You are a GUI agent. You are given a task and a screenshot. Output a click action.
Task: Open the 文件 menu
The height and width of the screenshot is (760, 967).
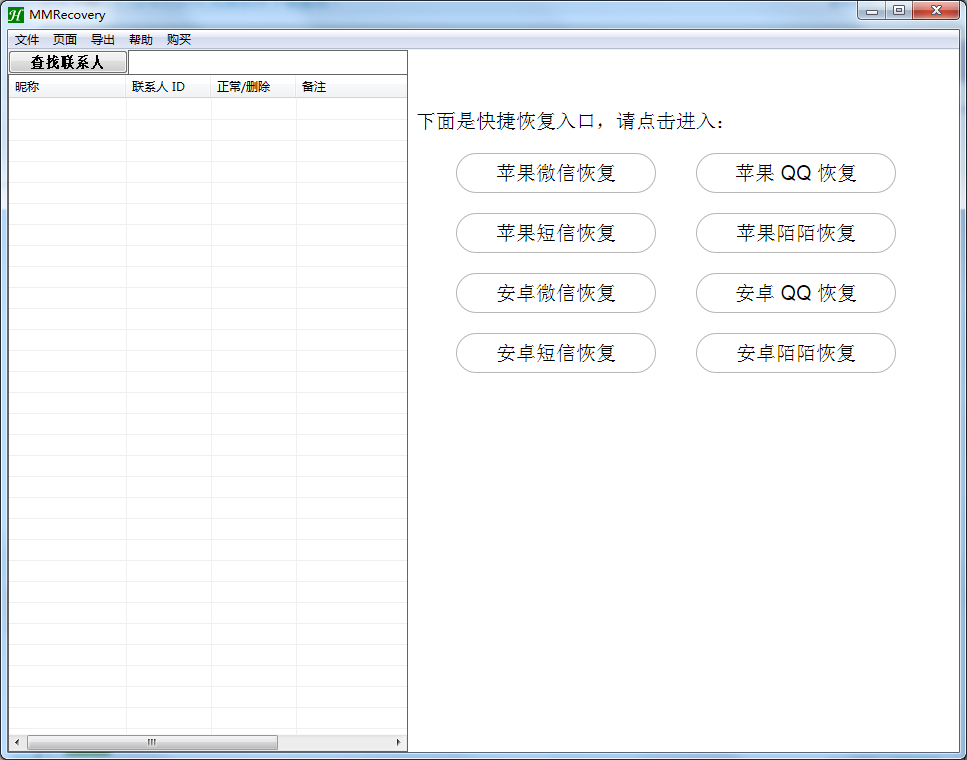(x=27, y=39)
